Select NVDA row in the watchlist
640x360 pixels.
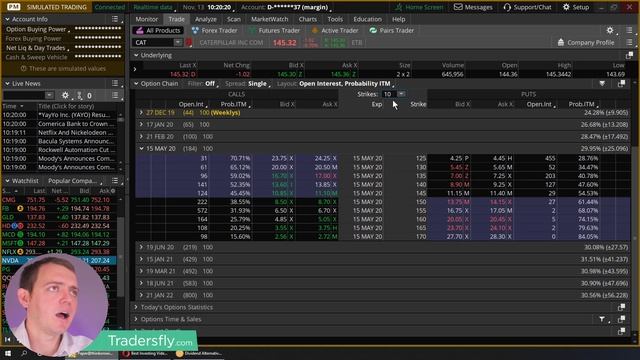coord(58,260)
